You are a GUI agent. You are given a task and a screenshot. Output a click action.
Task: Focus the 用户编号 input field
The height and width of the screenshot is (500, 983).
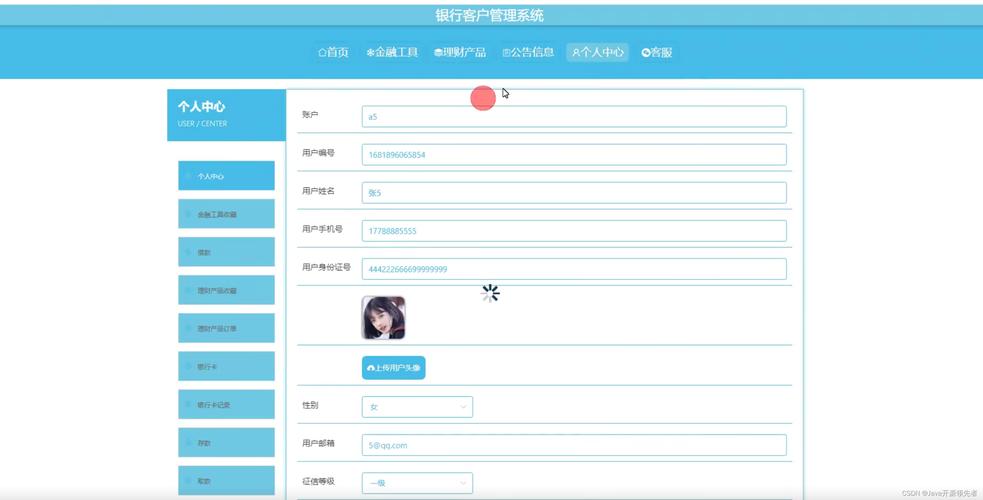574,155
